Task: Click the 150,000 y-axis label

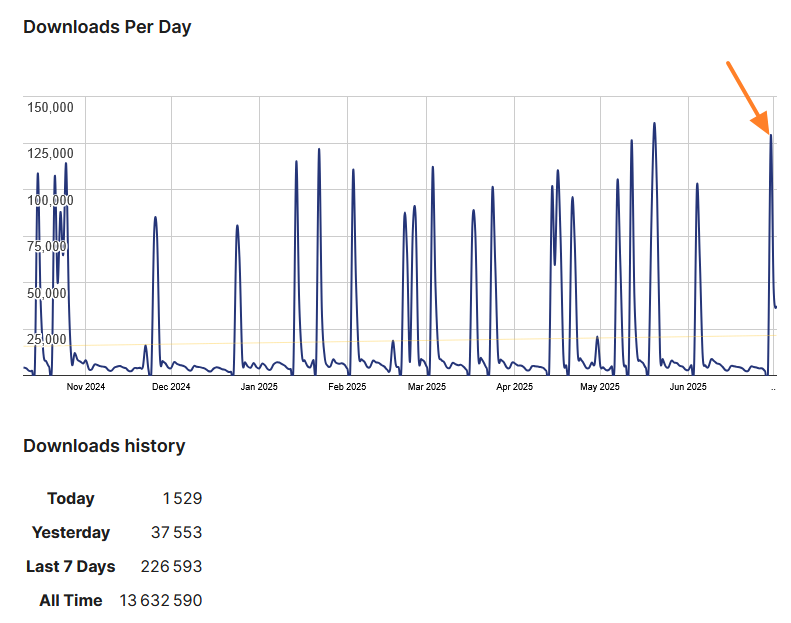Action: click(x=50, y=107)
